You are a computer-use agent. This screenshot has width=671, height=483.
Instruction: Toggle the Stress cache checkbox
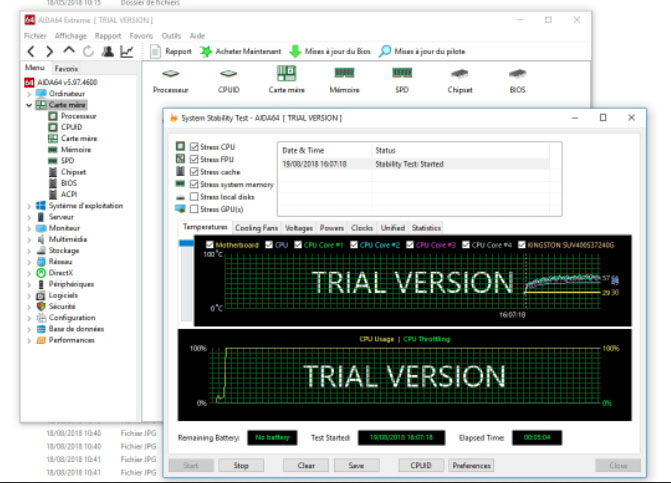coord(194,172)
